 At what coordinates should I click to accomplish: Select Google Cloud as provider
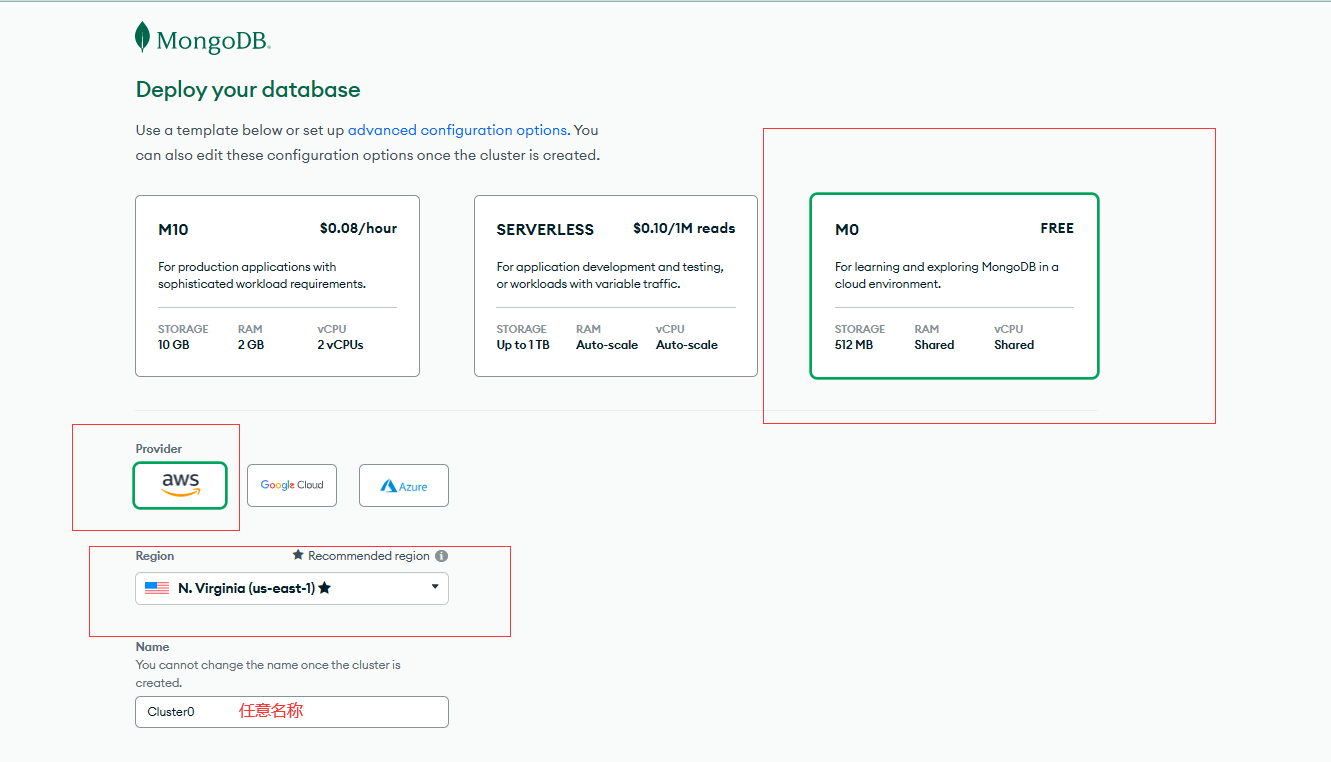pos(292,485)
